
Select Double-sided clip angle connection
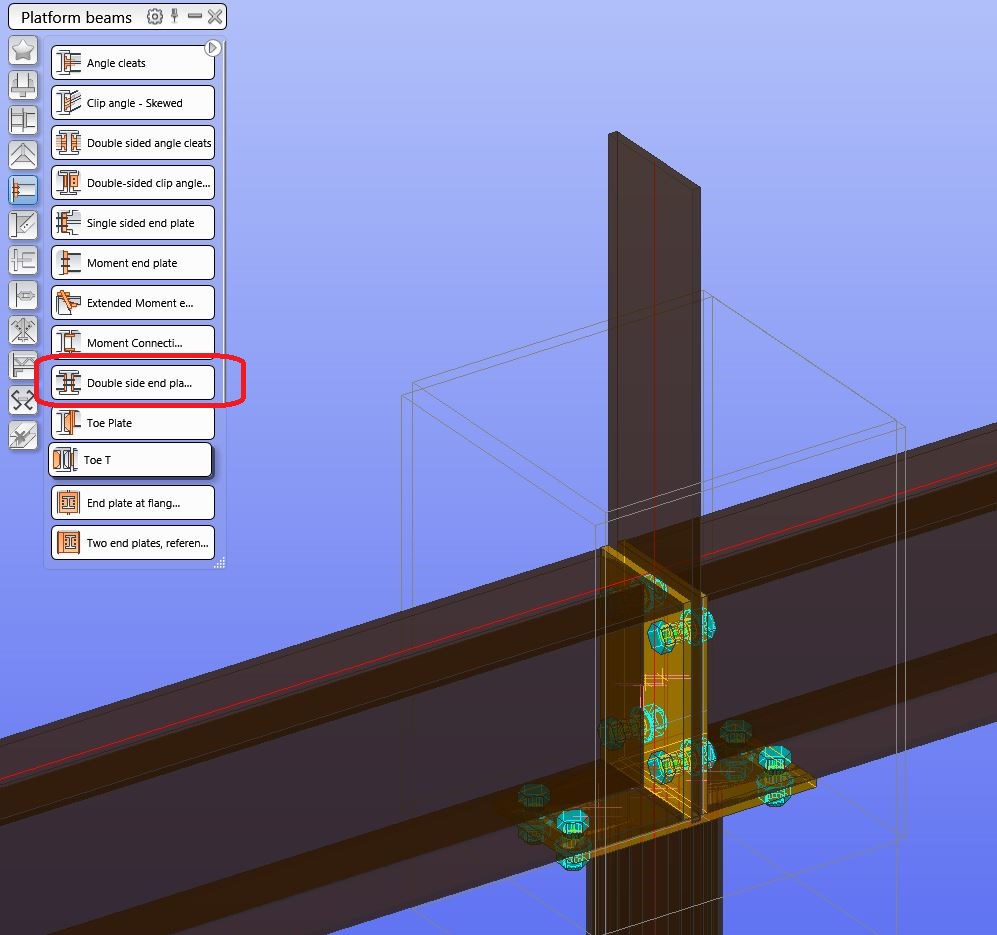pos(133,183)
